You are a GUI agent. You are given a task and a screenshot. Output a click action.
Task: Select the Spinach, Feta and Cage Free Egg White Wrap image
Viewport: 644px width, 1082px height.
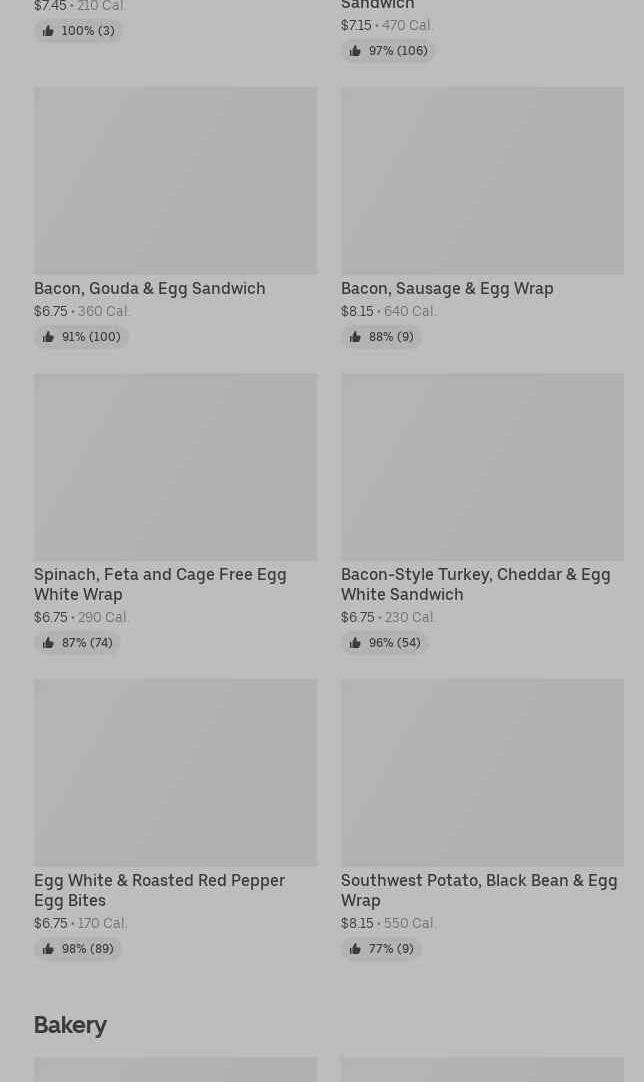[175, 467]
